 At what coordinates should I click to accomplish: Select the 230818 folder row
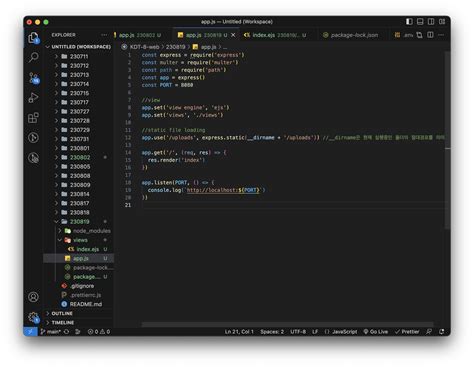tap(79, 212)
